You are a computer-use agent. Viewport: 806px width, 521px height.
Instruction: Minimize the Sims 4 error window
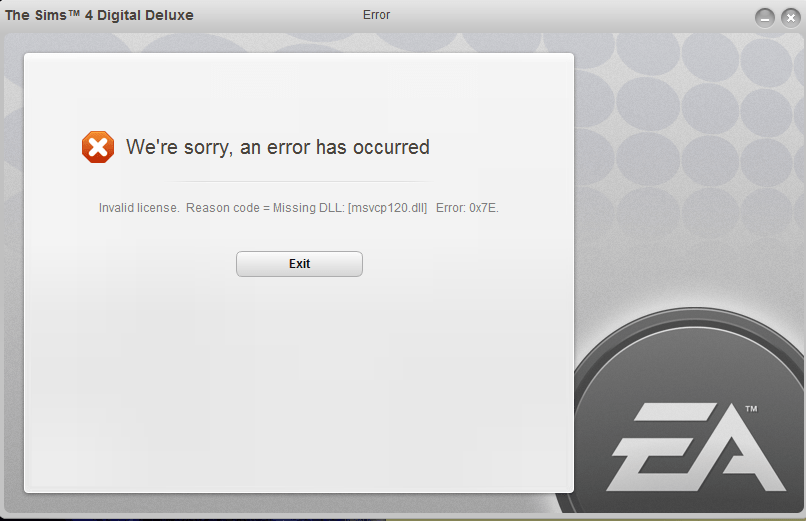pyautogui.click(x=764, y=18)
